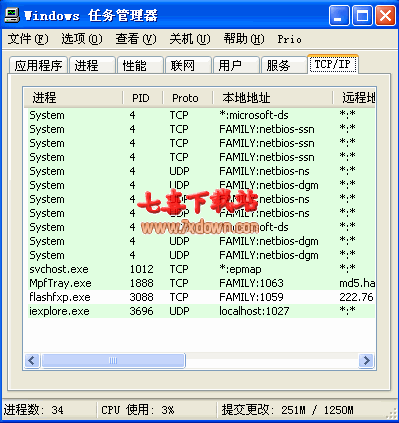Image resolution: width=399 pixels, height=423 pixels.
Task: Open the 帮助(H) menu
Action: 244,39
